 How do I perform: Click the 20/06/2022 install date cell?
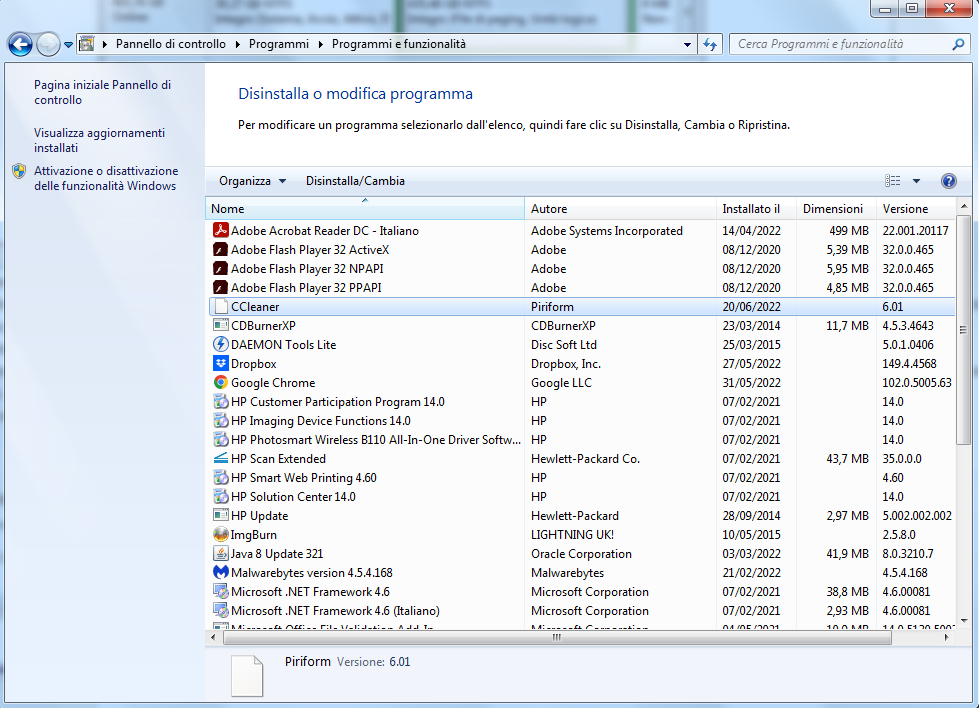751,307
